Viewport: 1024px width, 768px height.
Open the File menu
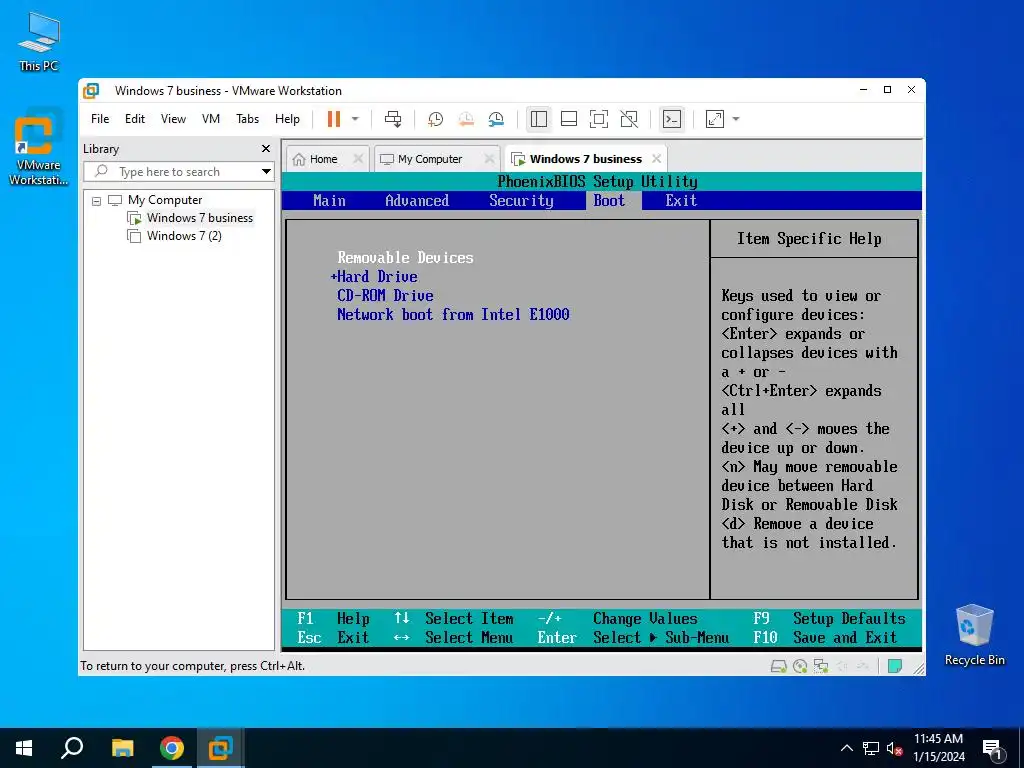pyautogui.click(x=100, y=119)
